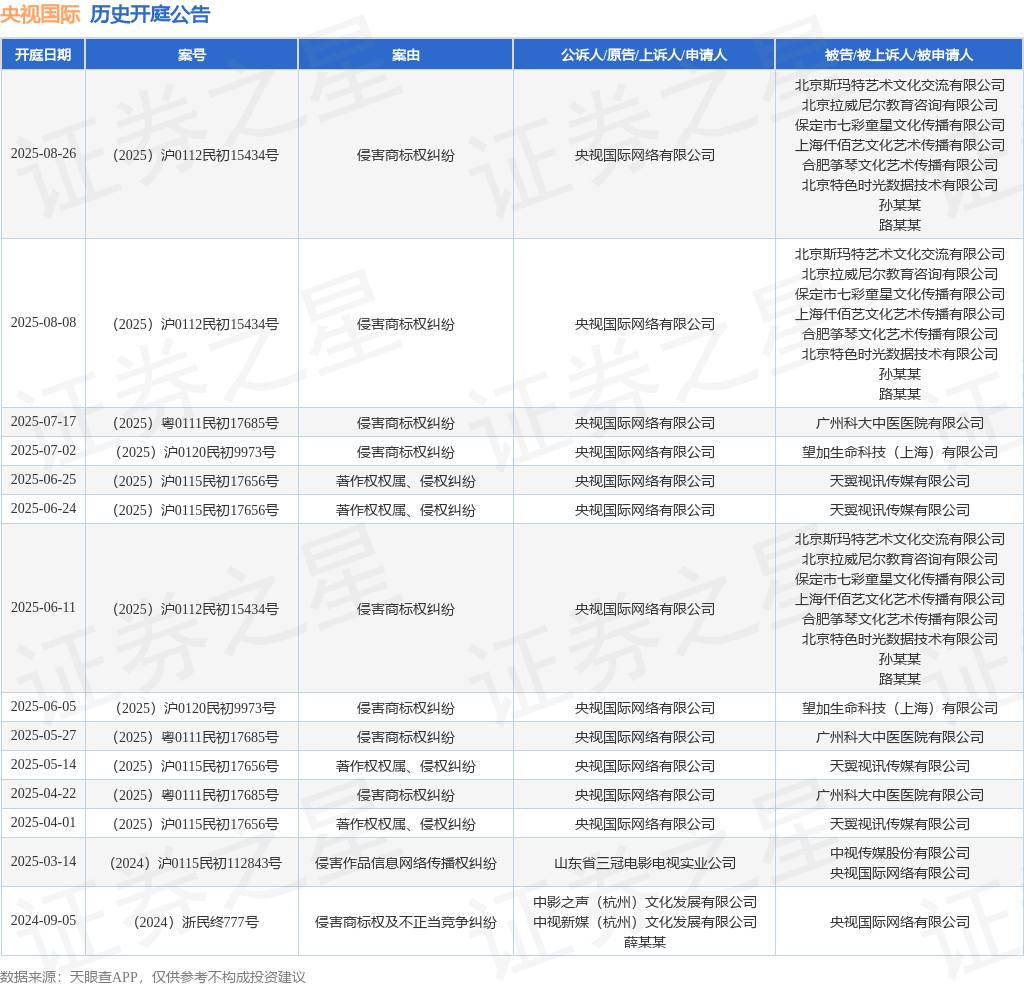
Task: Click case number 沪0115民初17656号 in the 2025-06-24 row
Action: 195,510
